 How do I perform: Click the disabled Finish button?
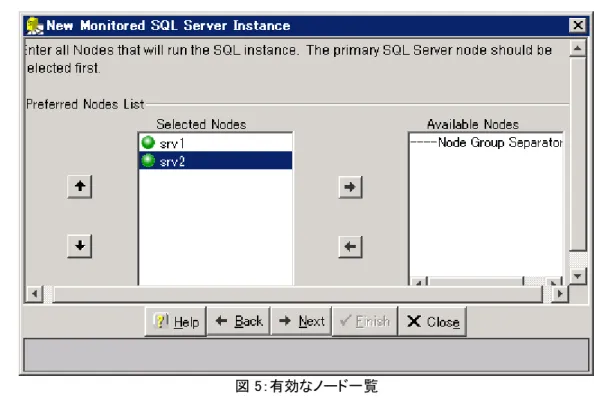pyautogui.click(x=365, y=322)
